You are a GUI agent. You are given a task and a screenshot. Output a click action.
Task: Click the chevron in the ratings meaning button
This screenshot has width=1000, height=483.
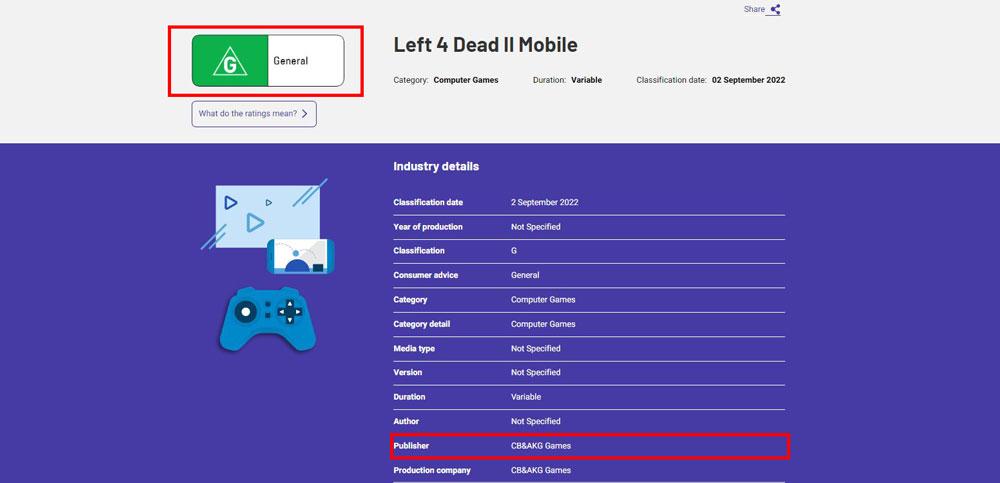(305, 114)
